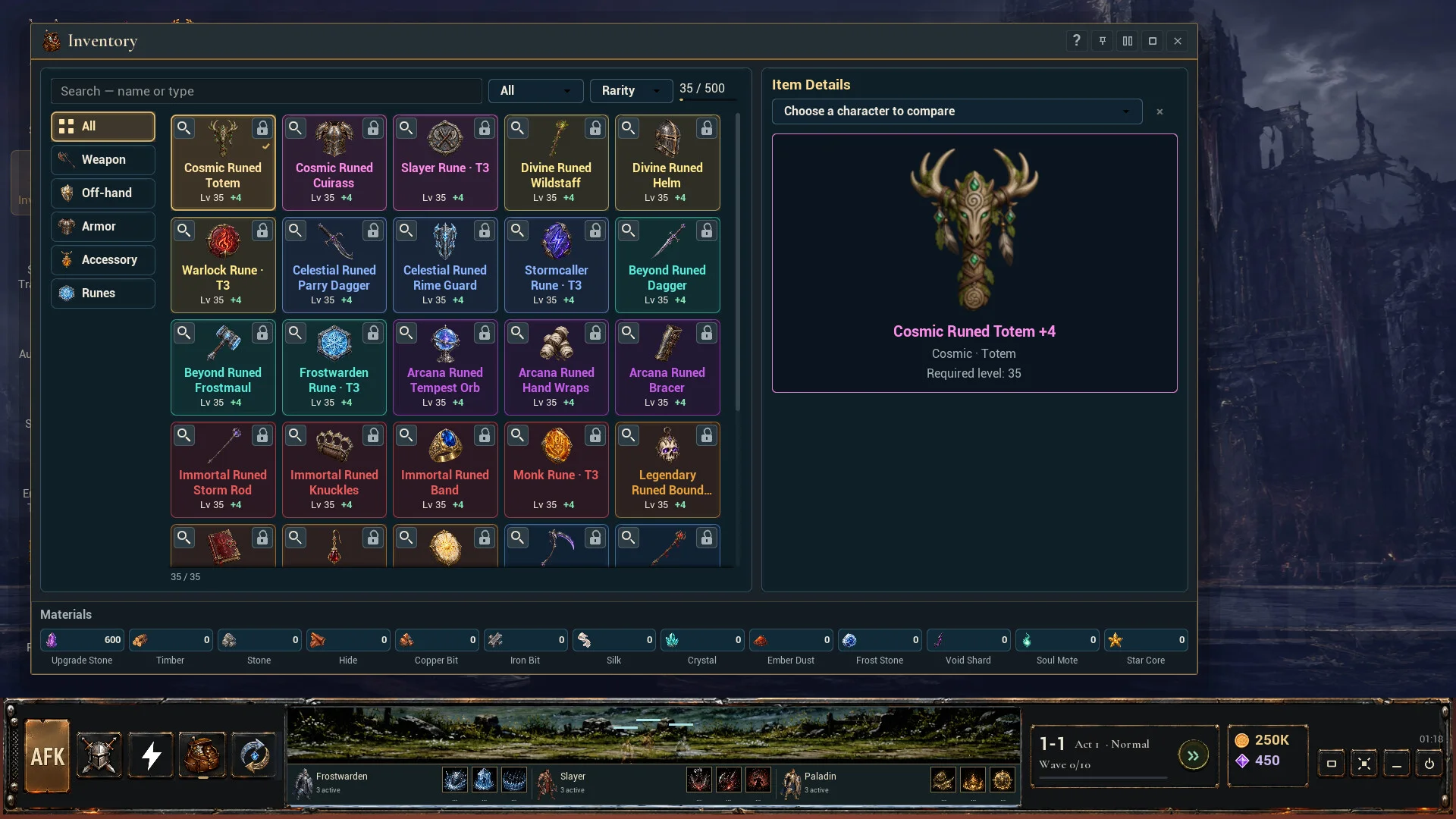
Task: Open magnifier on Immortal Runed Band
Action: 406,435
